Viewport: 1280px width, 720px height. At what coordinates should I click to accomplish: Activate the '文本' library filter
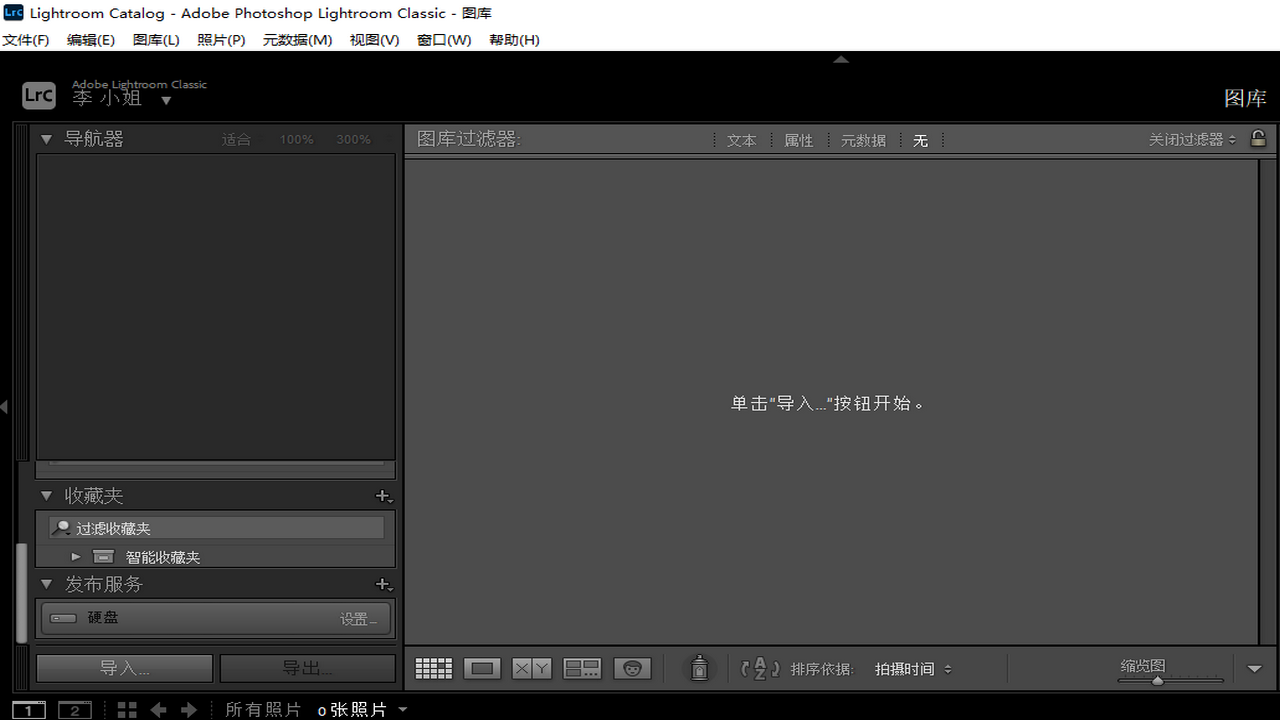(x=742, y=140)
